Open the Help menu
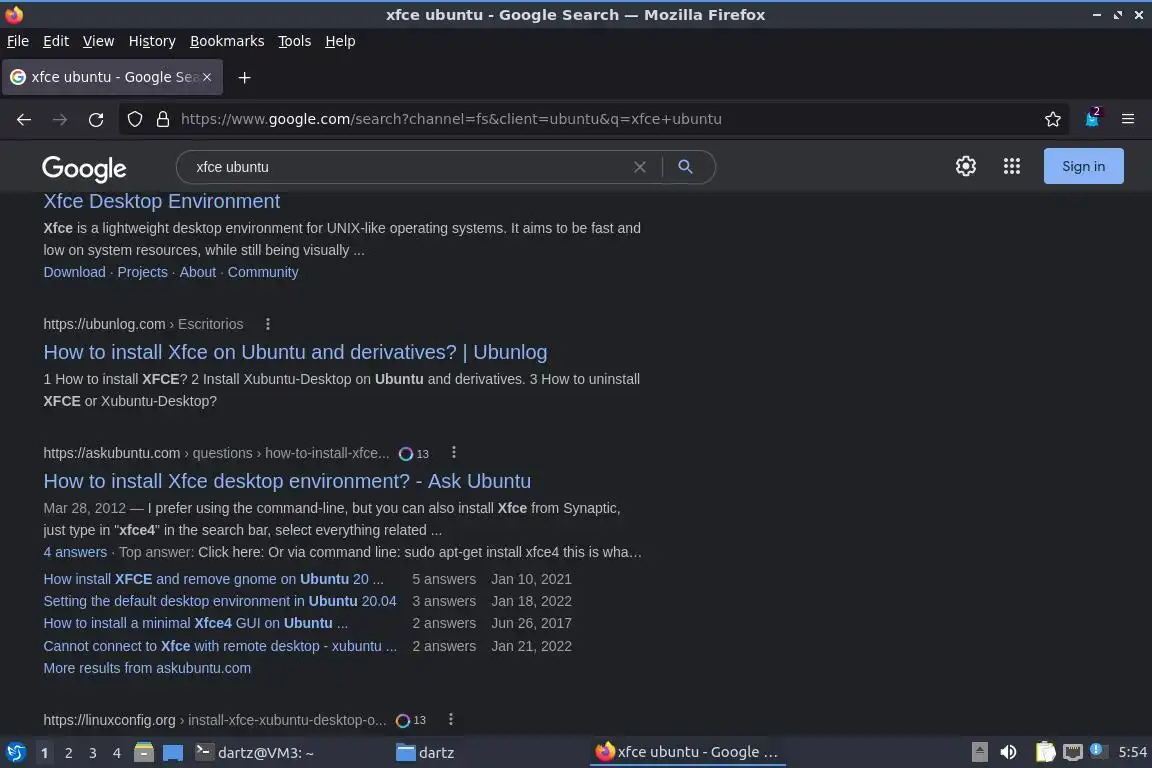Viewport: 1152px width, 768px height. point(340,41)
